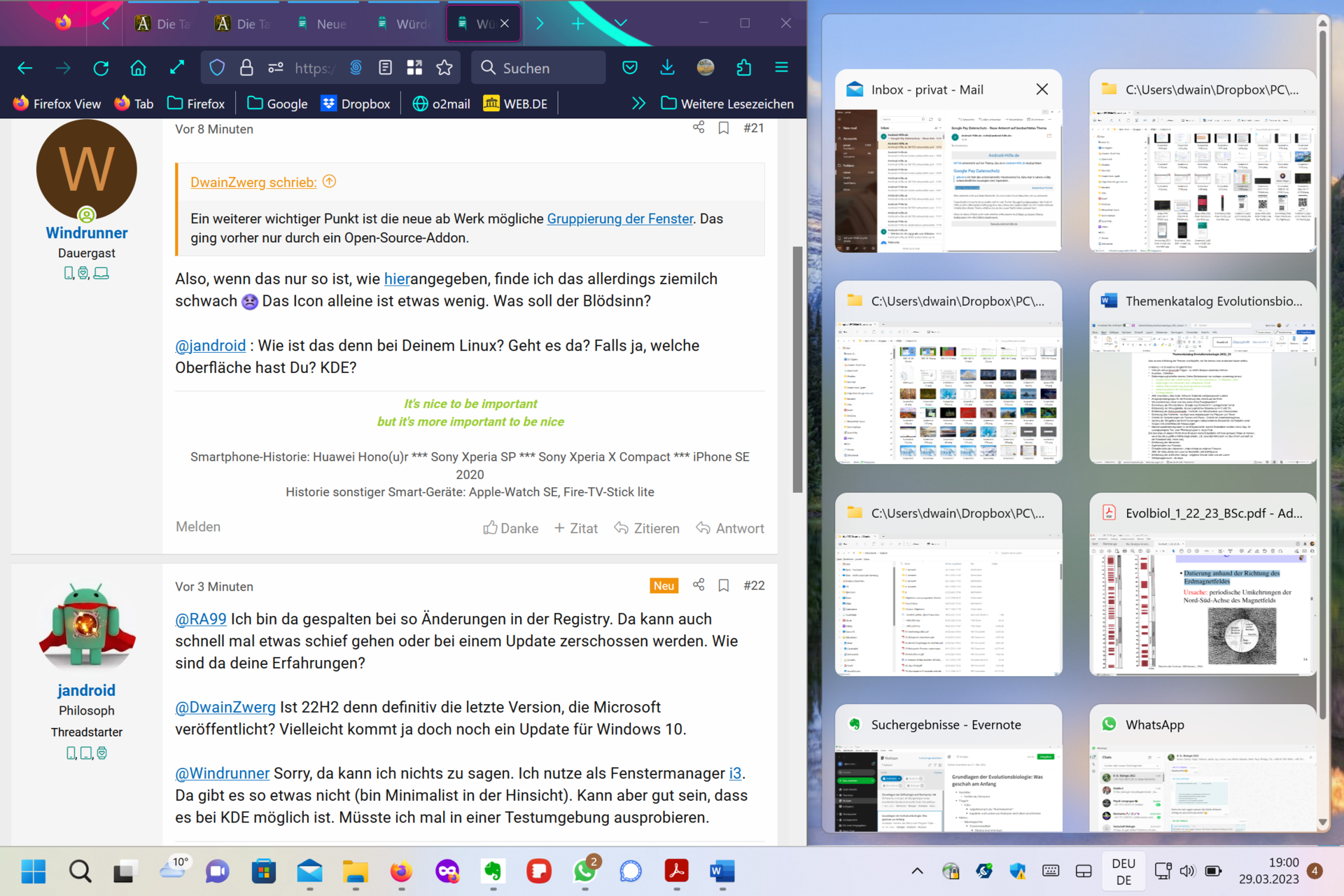Open the Firefox home page icon
This screenshot has width=1344, height=896.
(139, 68)
